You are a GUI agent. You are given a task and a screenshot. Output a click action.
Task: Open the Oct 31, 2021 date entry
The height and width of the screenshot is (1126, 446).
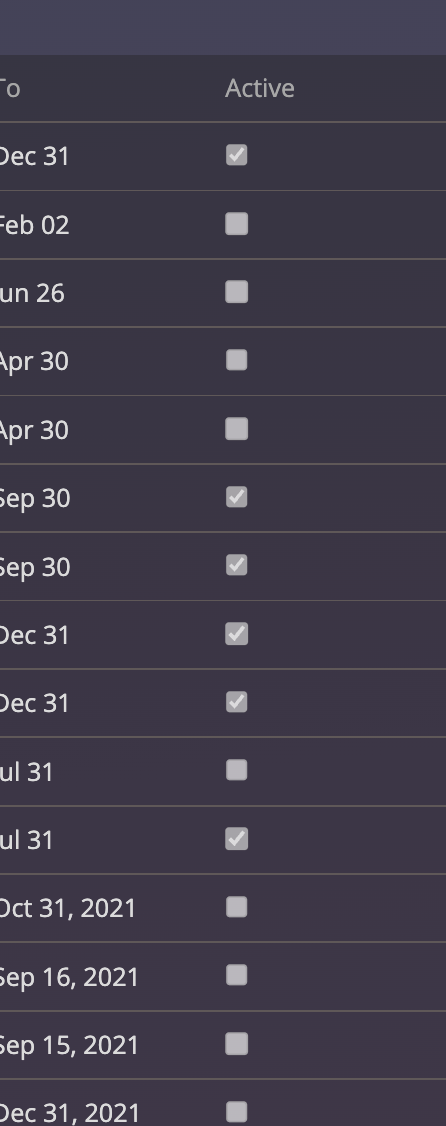point(68,908)
